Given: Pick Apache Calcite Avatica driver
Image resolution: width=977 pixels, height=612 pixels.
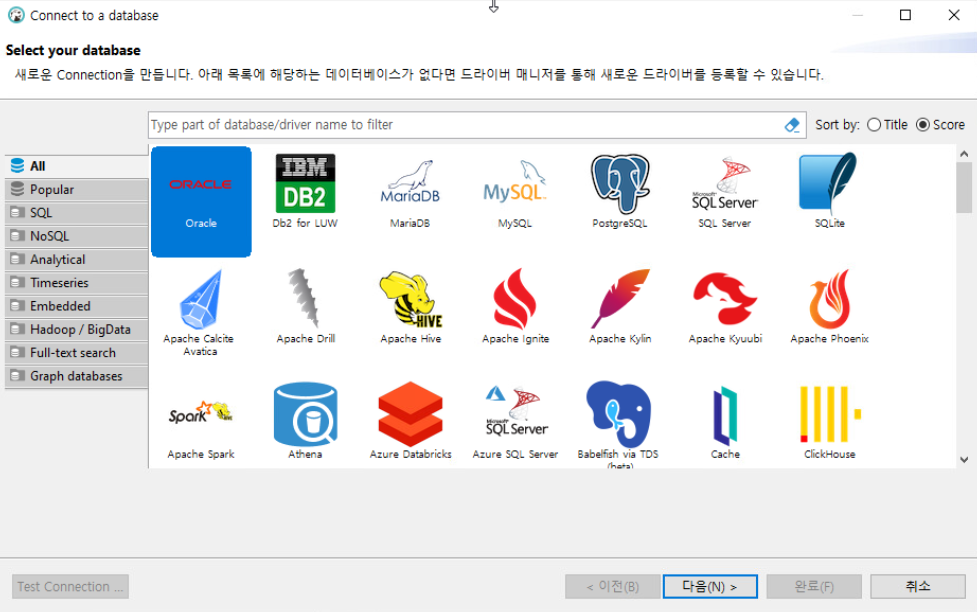Looking at the screenshot, I should 200,313.
